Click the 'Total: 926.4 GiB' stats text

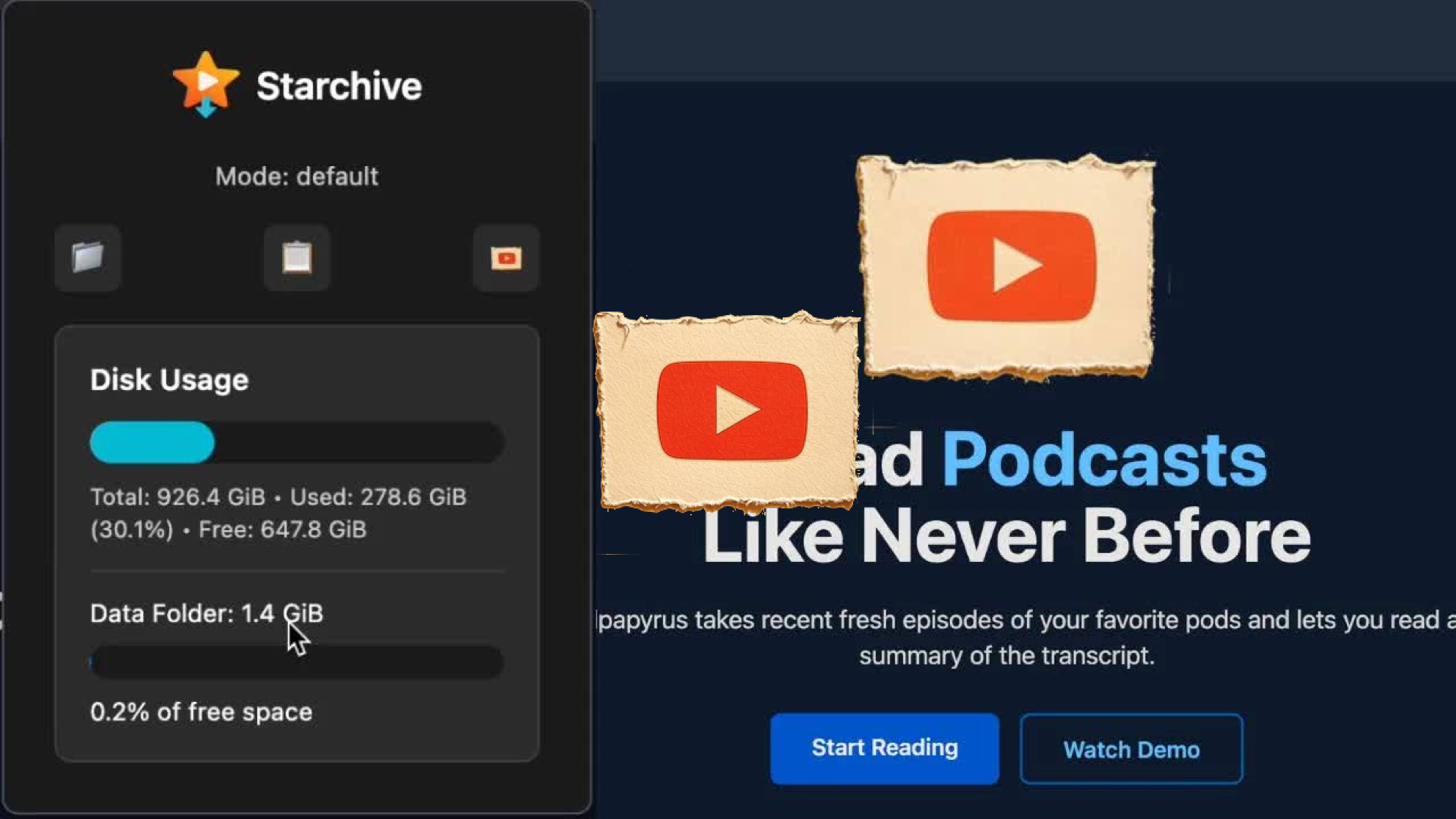pos(279,513)
